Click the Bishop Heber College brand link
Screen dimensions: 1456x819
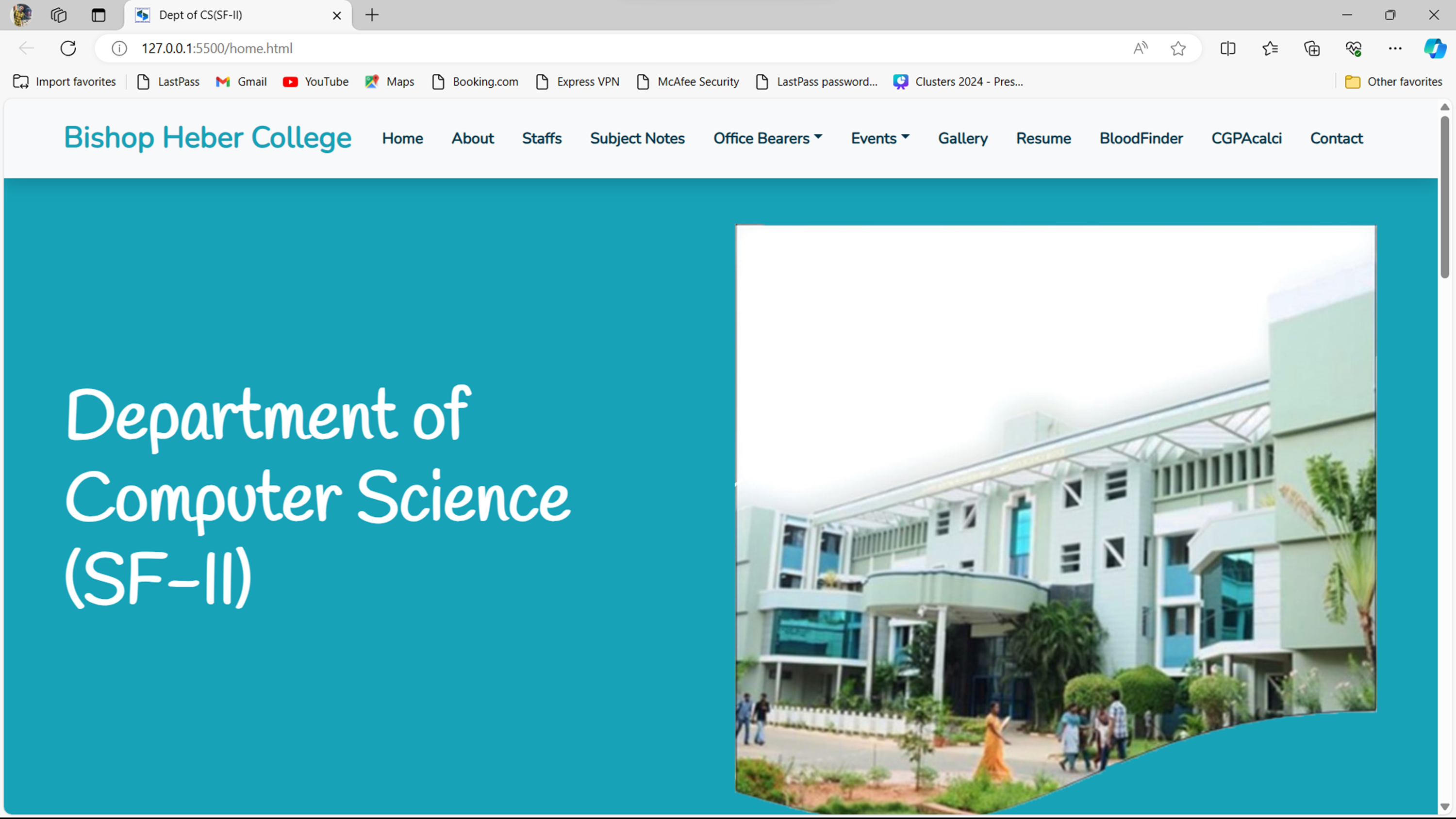click(x=207, y=138)
